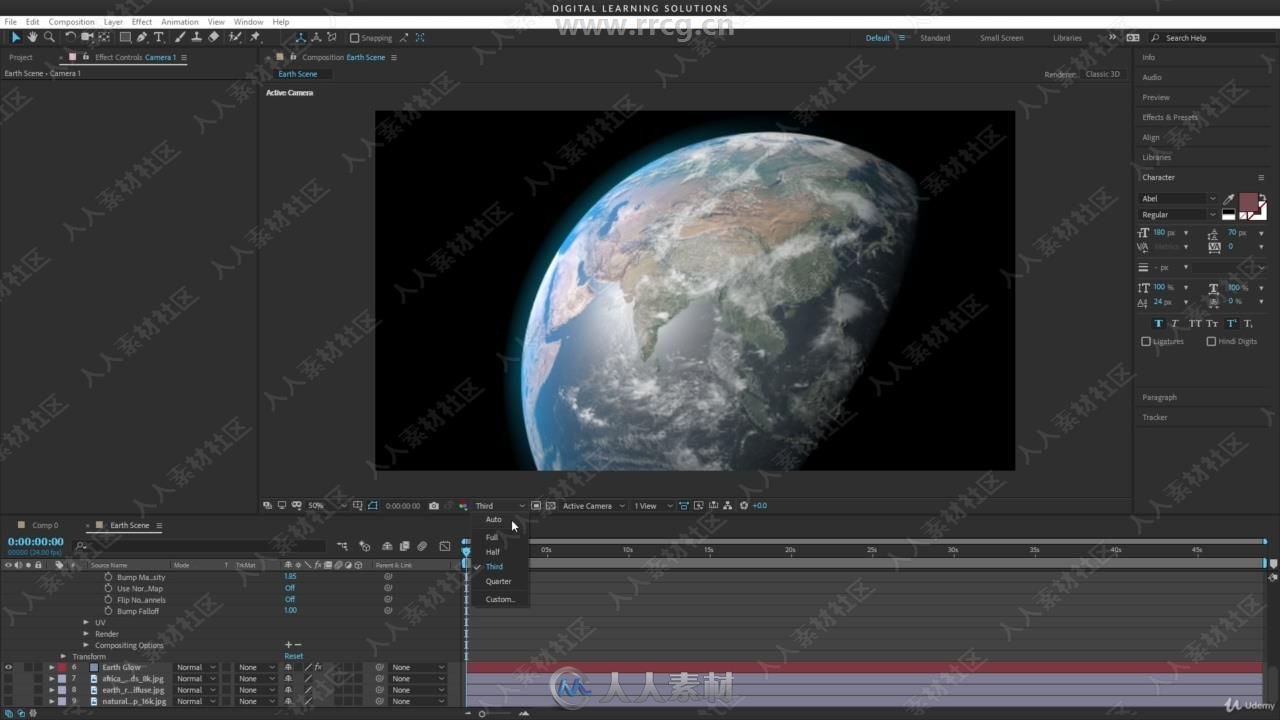Viewport: 1280px width, 720px height.
Task: Click the timeline layer search field
Action: point(200,546)
